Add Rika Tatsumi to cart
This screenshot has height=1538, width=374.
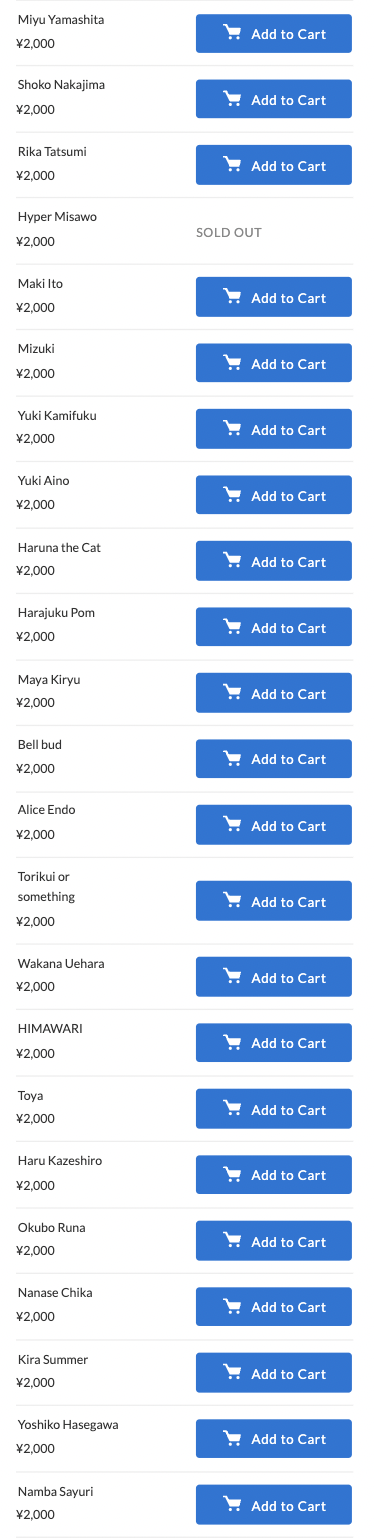pos(274,166)
